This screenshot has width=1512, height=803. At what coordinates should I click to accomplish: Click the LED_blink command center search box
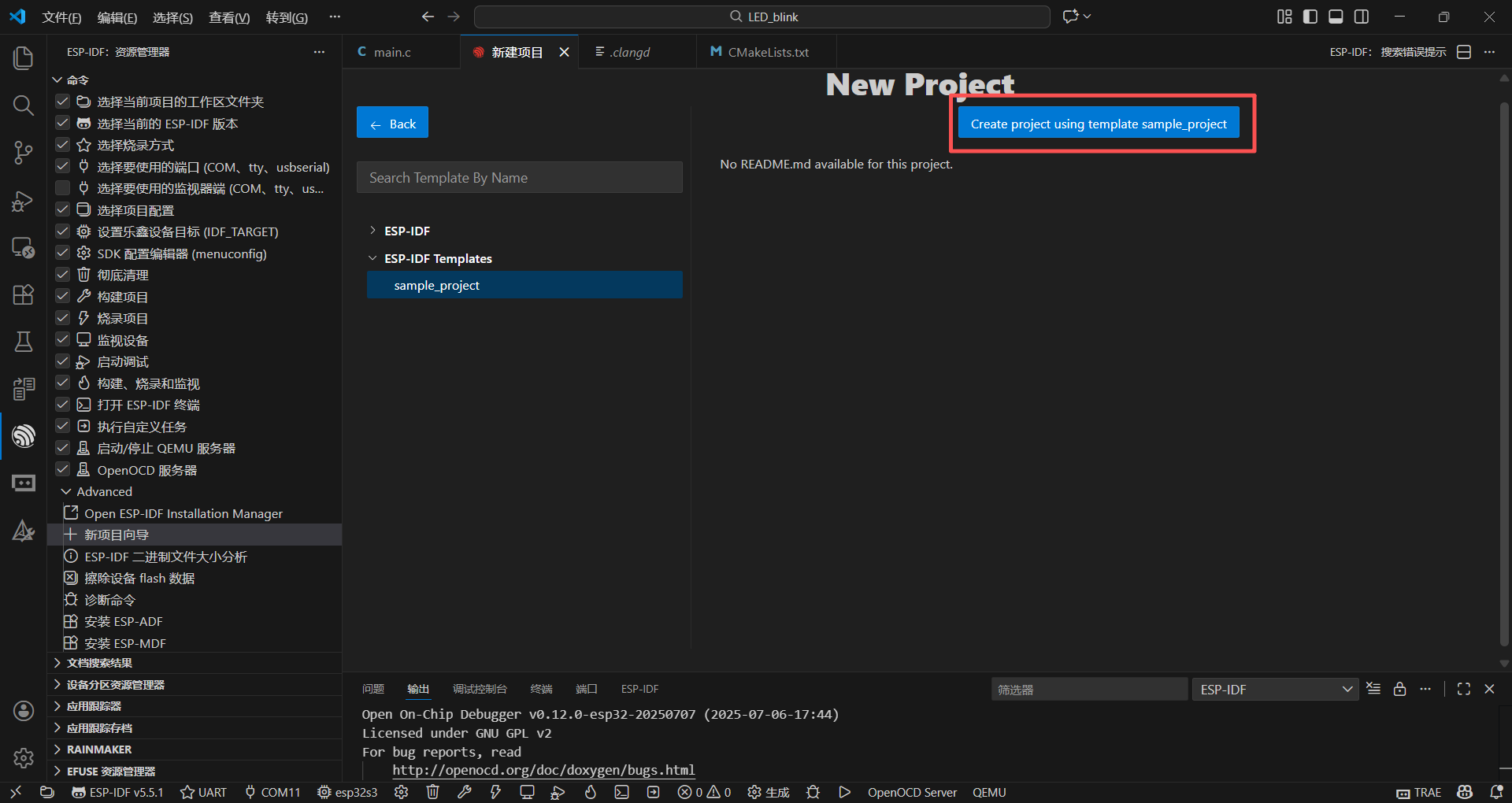[762, 17]
